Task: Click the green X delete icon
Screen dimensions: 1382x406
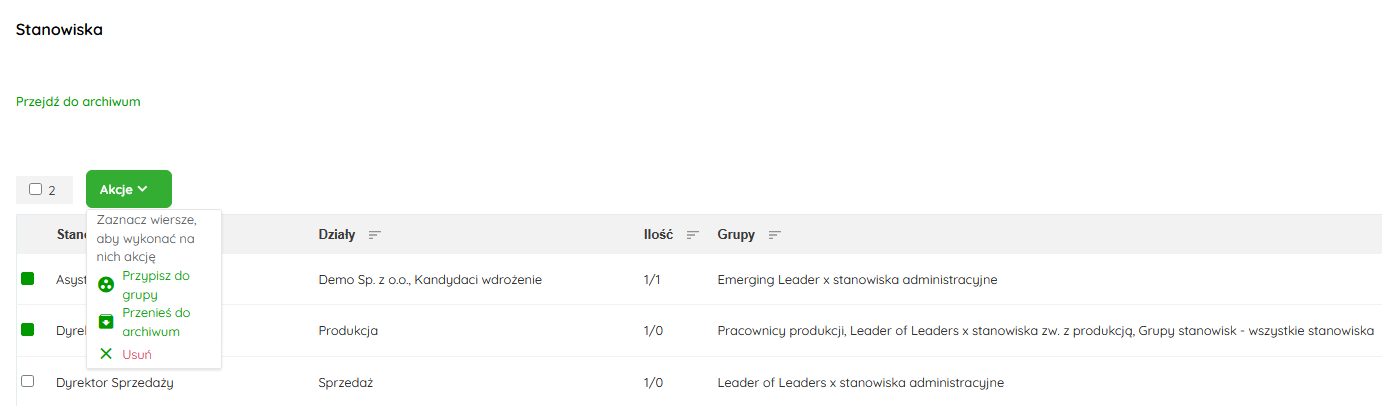Action: point(106,354)
